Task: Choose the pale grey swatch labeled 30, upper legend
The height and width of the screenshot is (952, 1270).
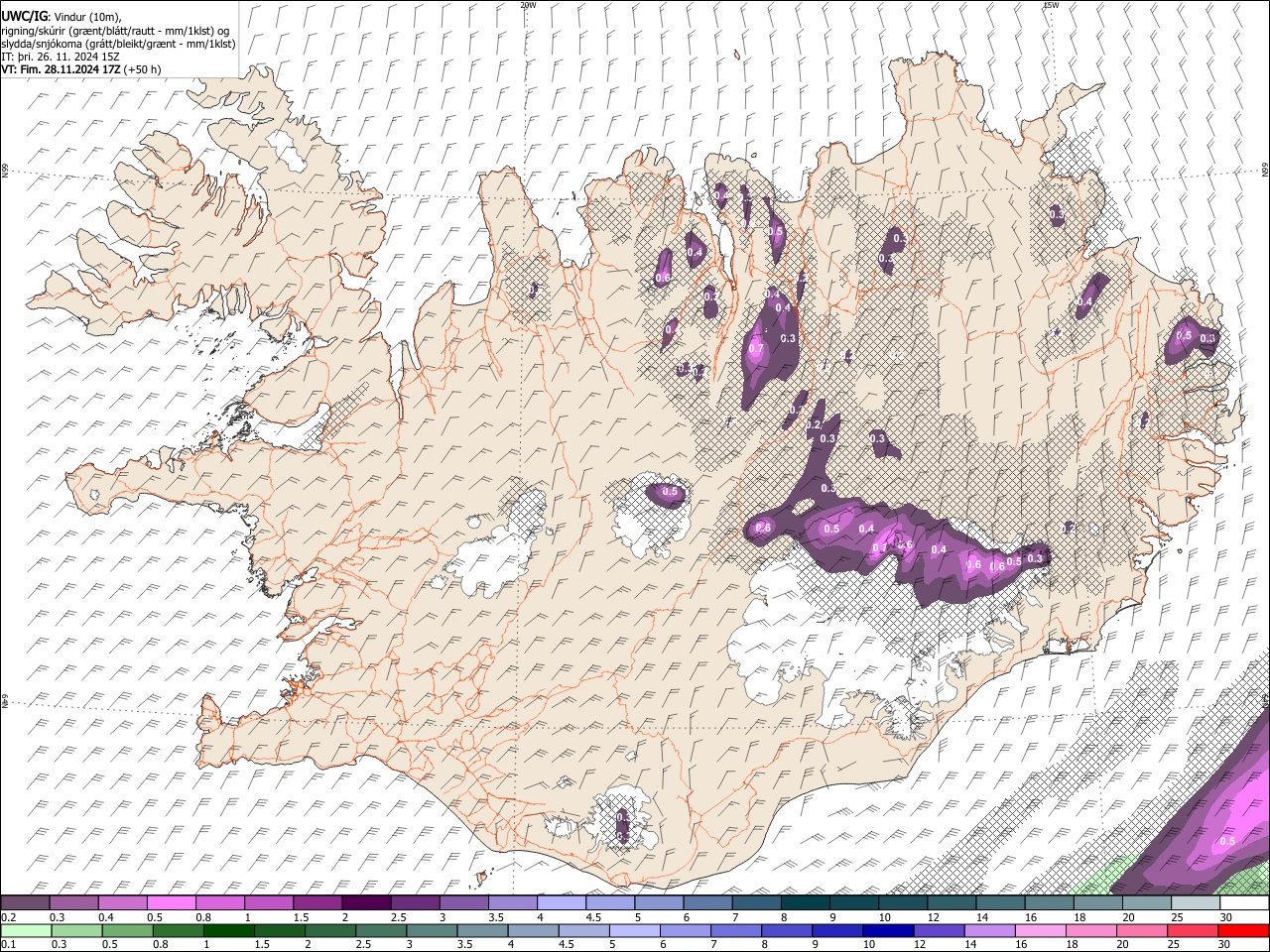Action: coord(1244,902)
